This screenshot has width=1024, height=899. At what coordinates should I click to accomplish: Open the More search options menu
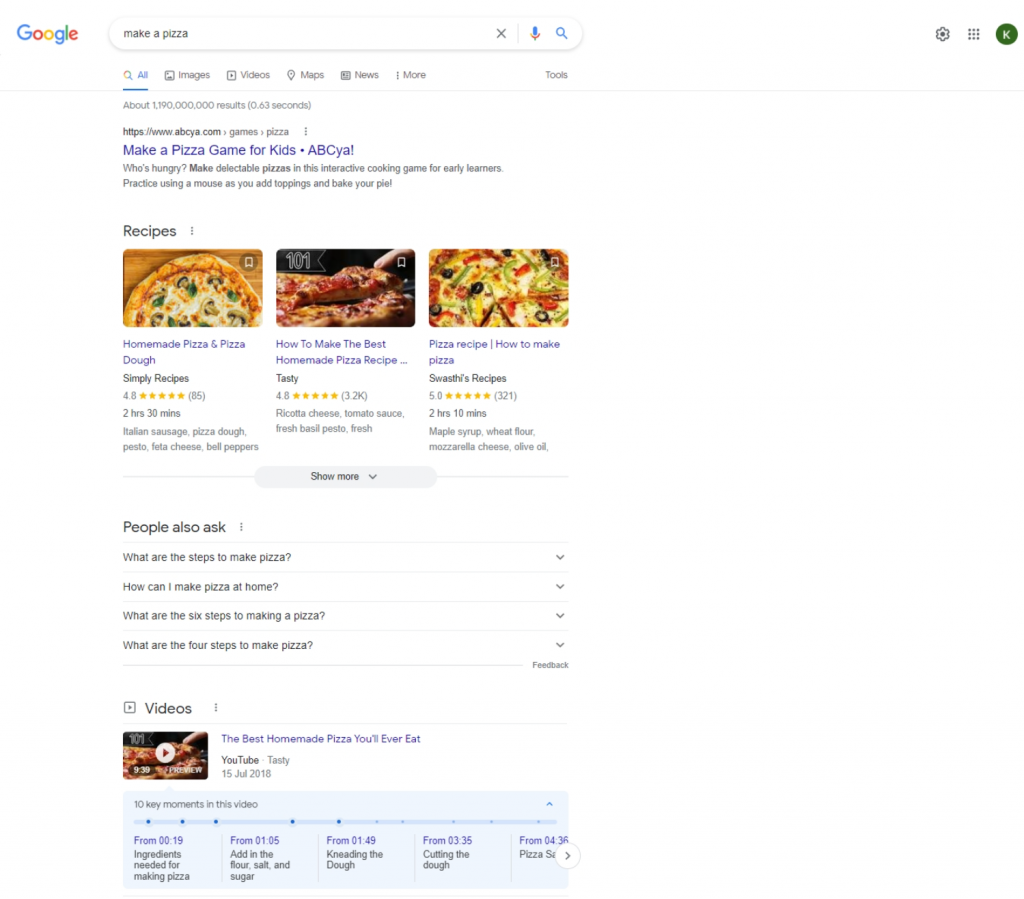411,75
